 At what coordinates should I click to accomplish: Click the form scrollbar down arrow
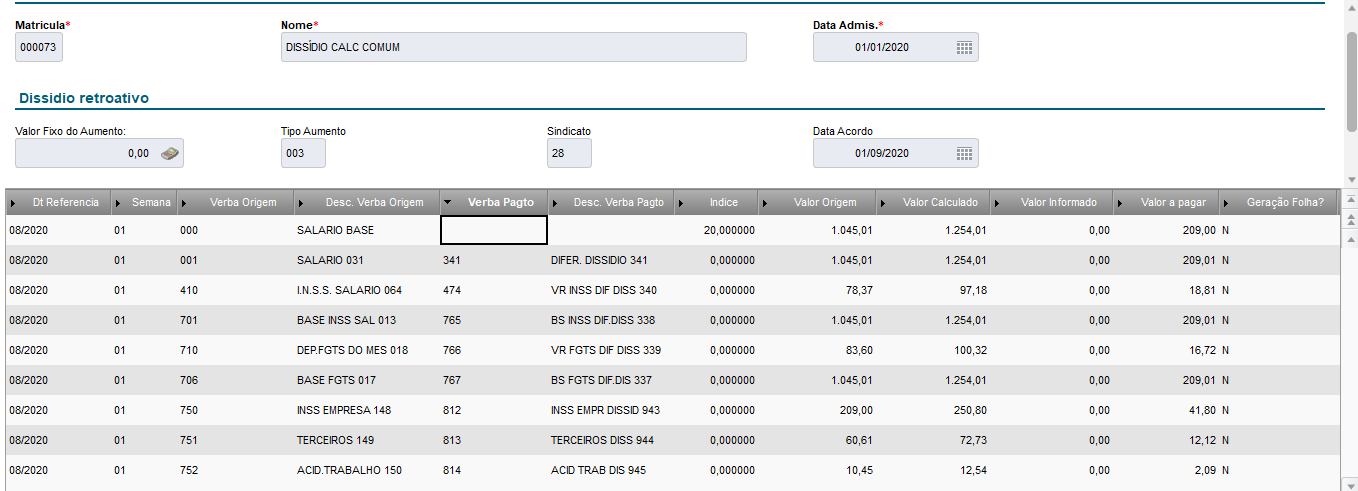(x=1351, y=181)
